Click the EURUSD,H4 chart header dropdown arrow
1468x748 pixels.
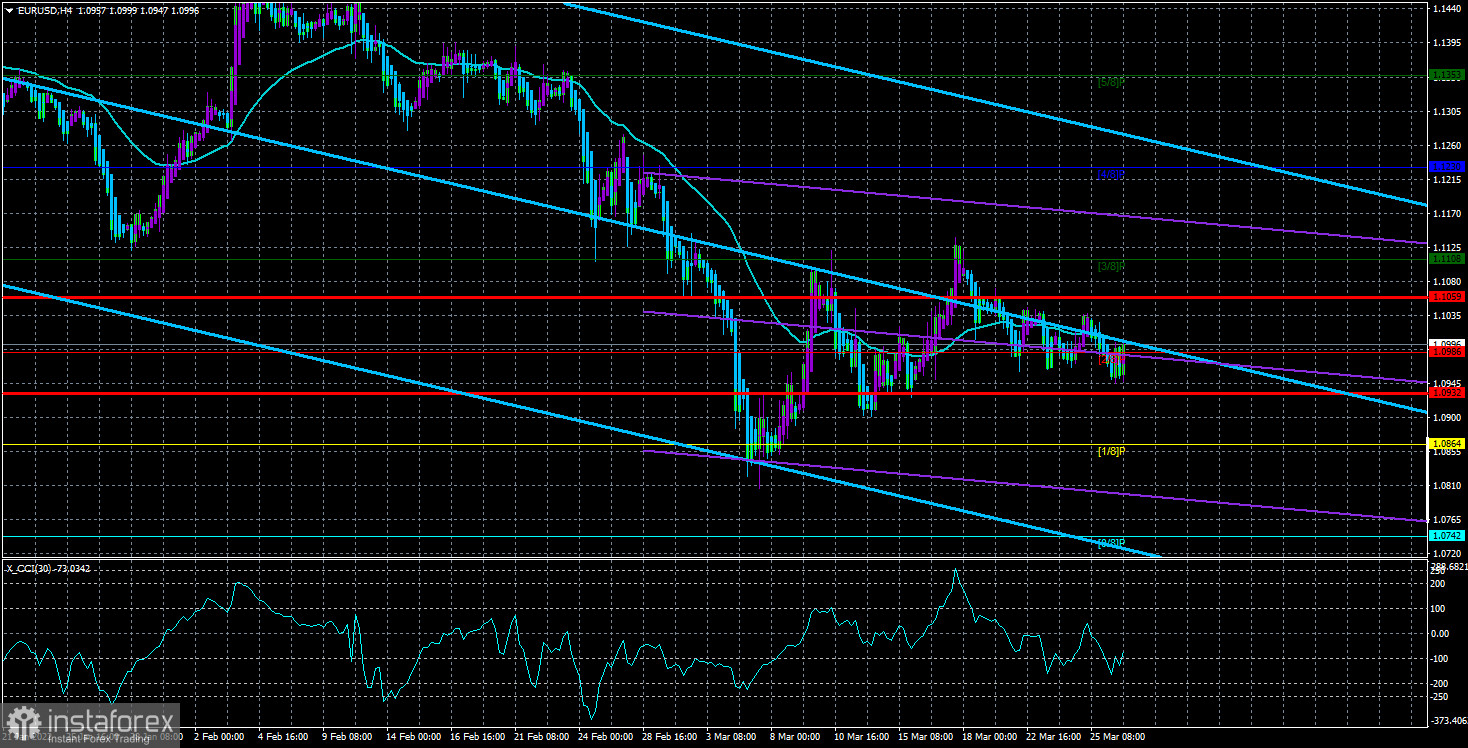pyautogui.click(x=8, y=10)
